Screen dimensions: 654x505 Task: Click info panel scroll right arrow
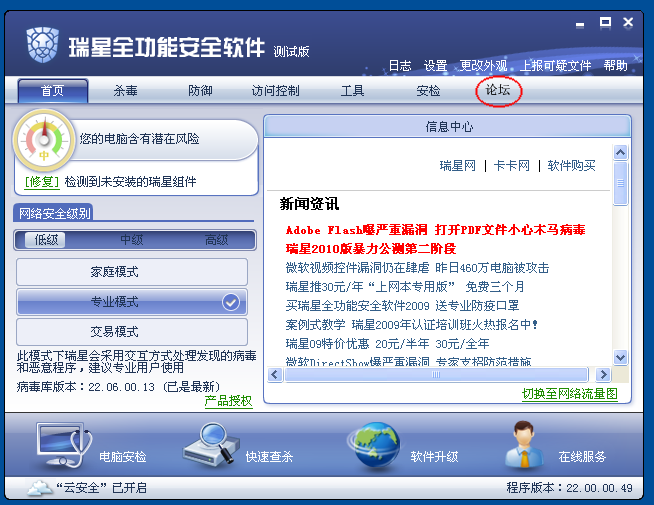coord(603,374)
